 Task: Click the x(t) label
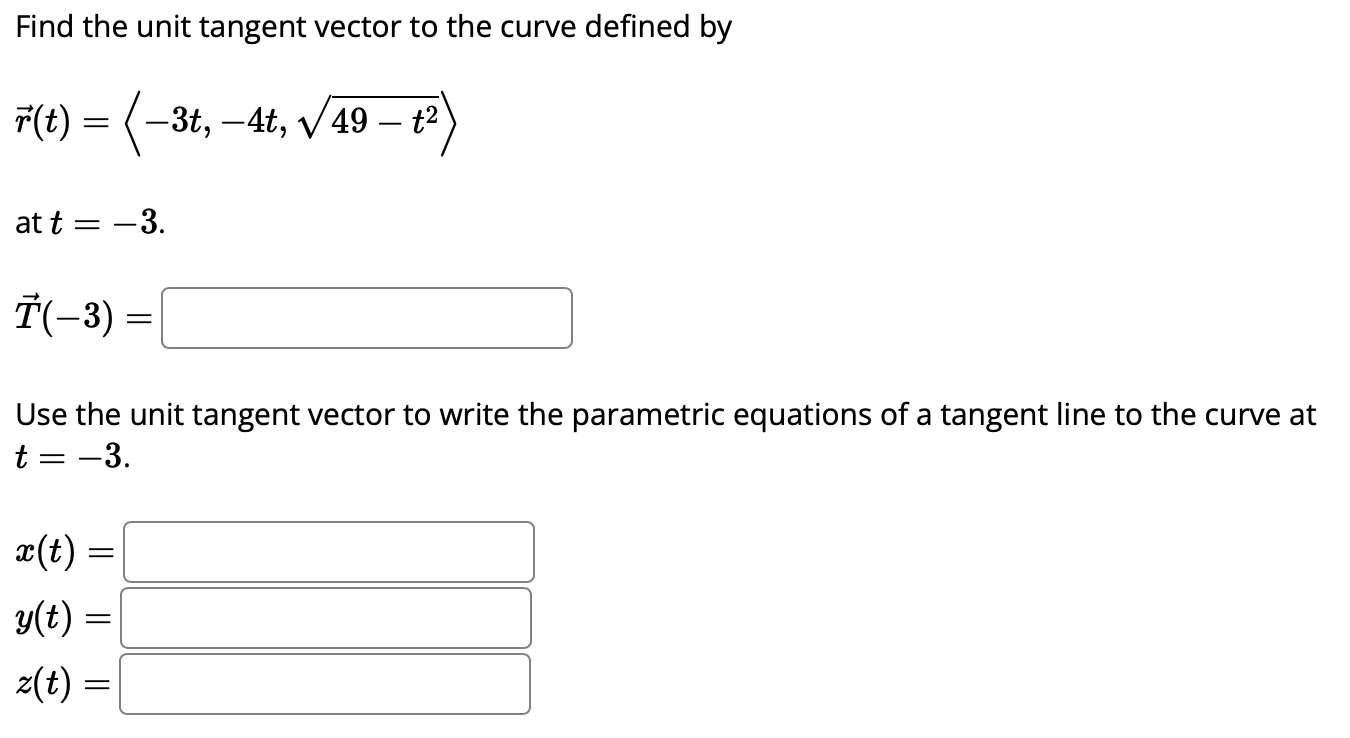(x=43, y=551)
